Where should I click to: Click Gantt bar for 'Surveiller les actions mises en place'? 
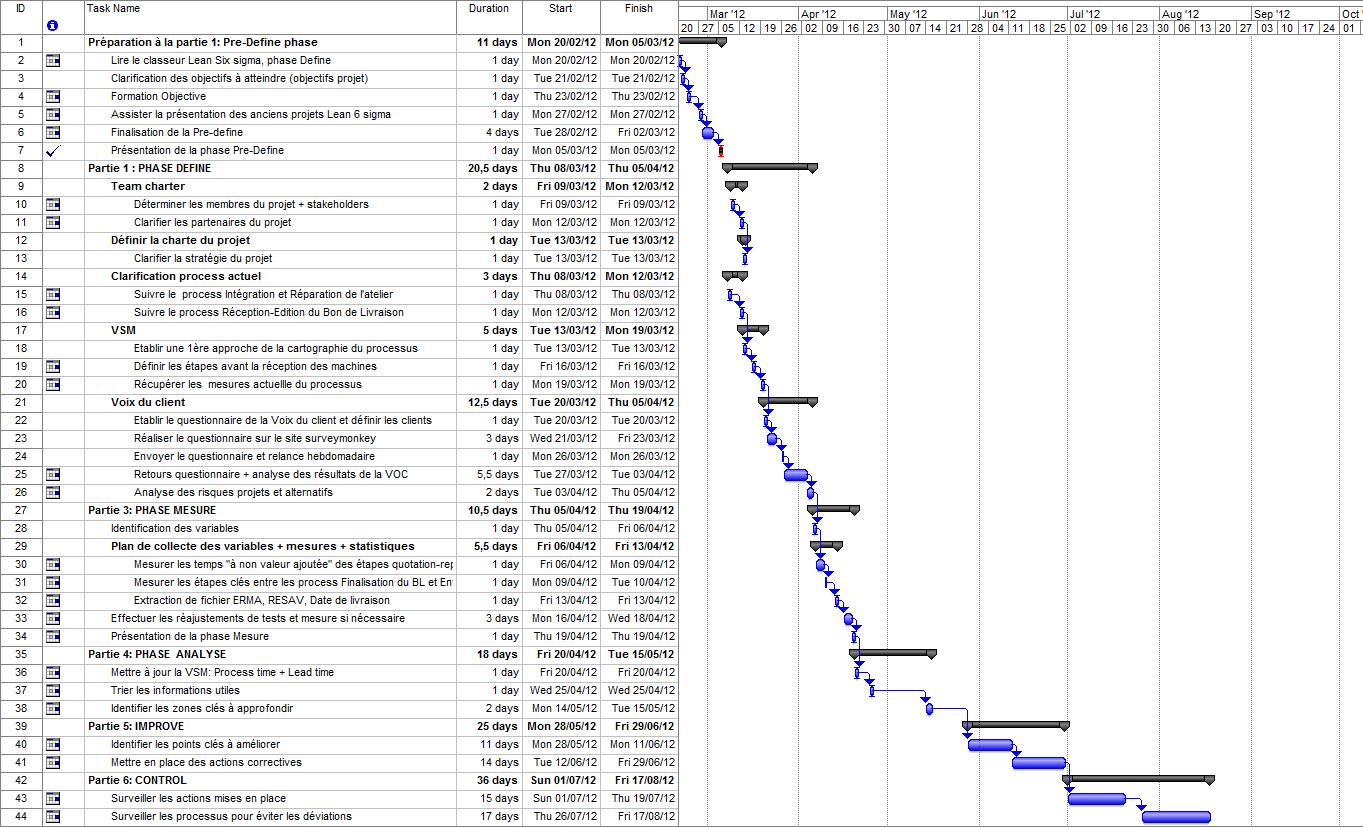[x=1096, y=799]
